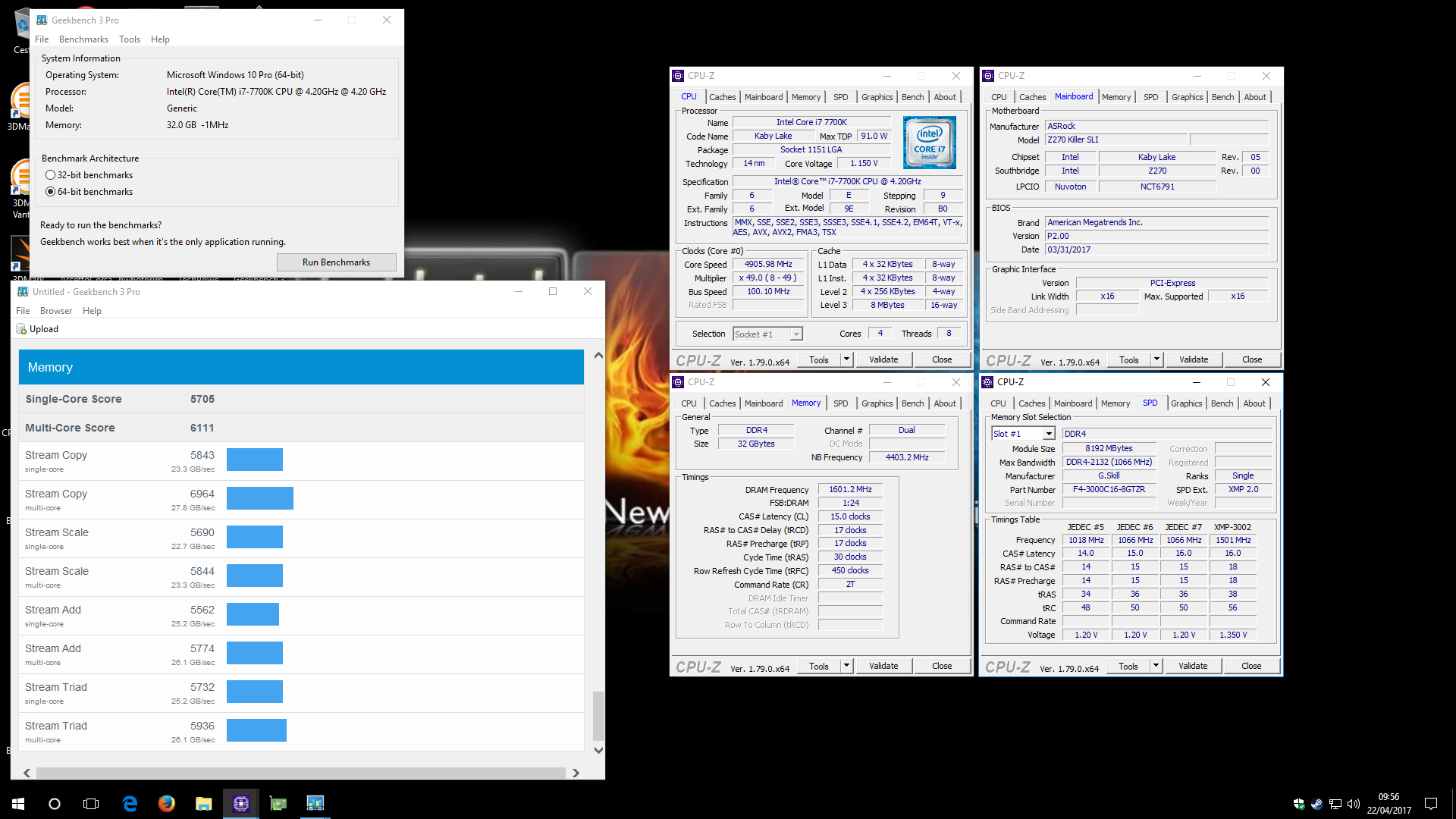The image size is (1456, 819).
Task: Switch to Bench tab in CPU window
Action: click(912, 97)
